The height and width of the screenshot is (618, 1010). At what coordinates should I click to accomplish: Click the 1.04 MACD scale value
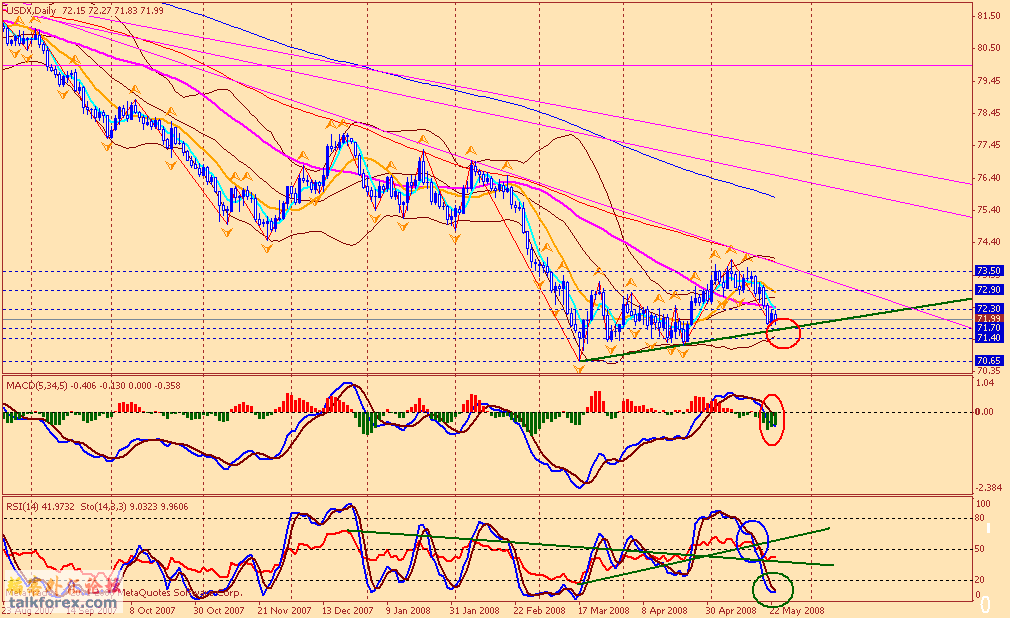coord(985,383)
